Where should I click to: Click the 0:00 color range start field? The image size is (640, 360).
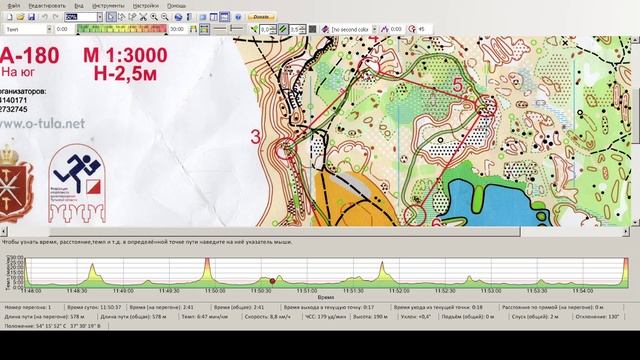64,29
